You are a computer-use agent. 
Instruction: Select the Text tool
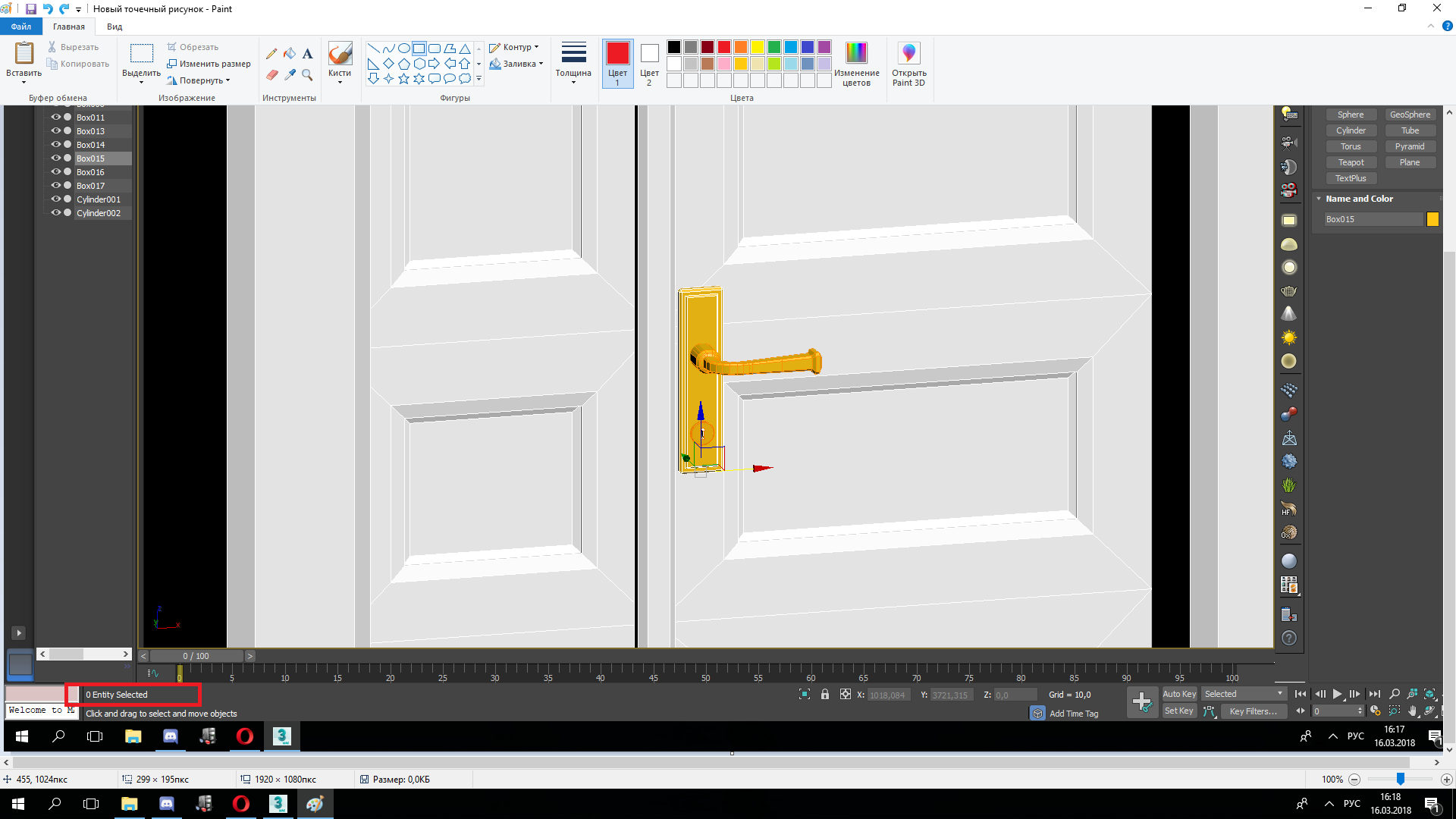pyautogui.click(x=307, y=54)
